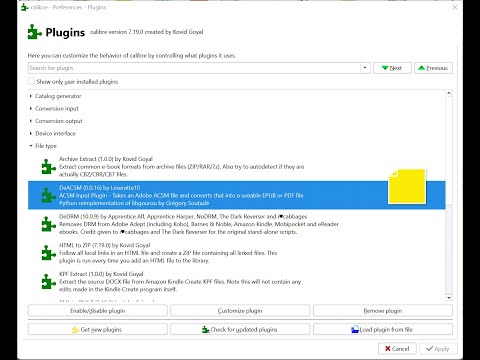
Task: Click Check for updated plugins
Action: coord(240,329)
